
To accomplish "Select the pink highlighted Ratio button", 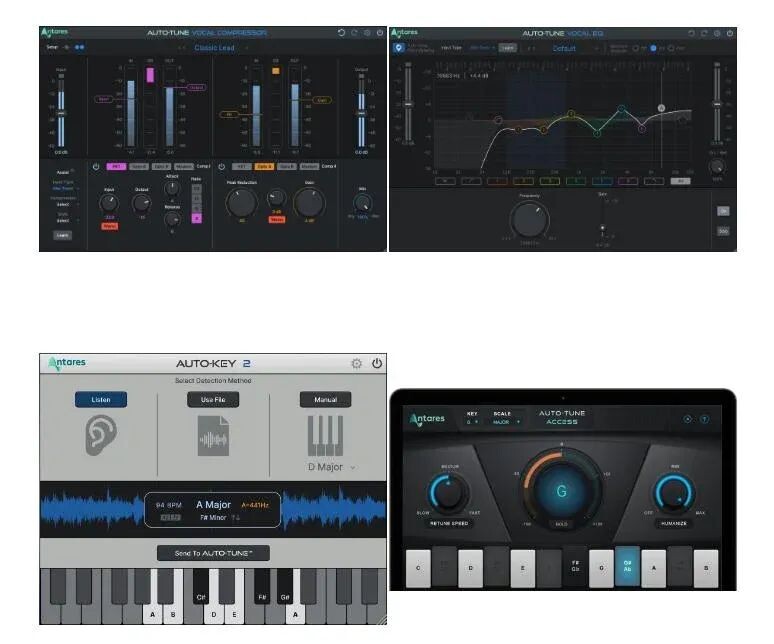I will tap(196, 218).
